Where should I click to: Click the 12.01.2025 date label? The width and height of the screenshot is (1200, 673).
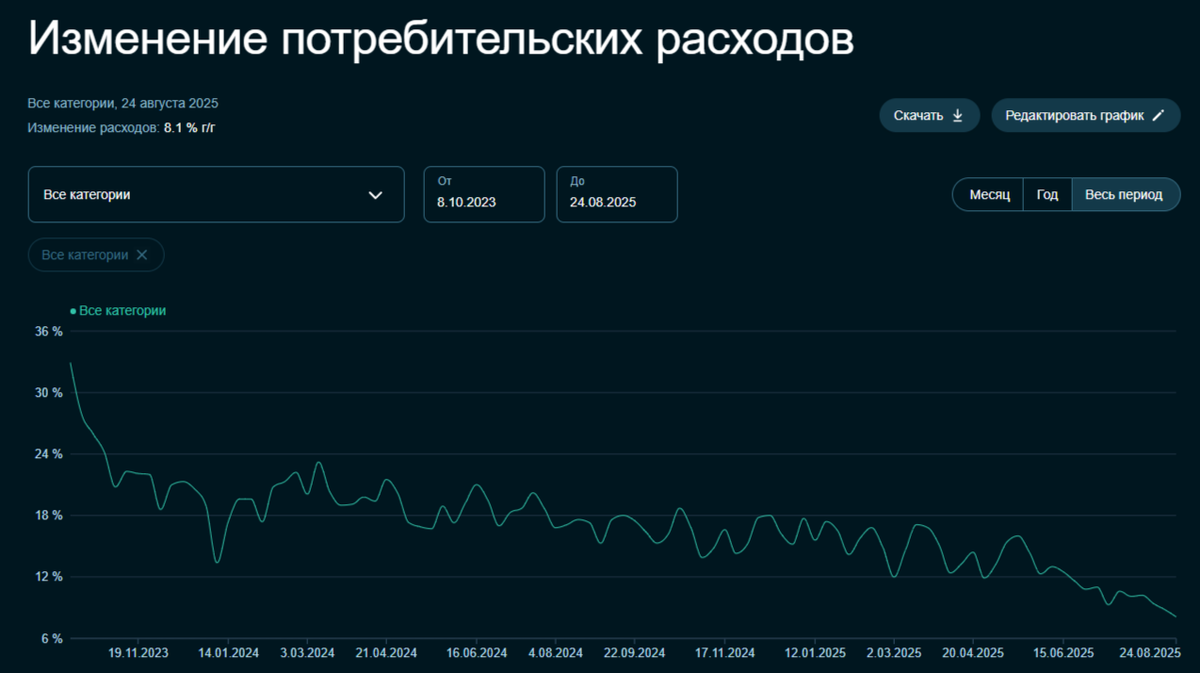tap(814, 653)
